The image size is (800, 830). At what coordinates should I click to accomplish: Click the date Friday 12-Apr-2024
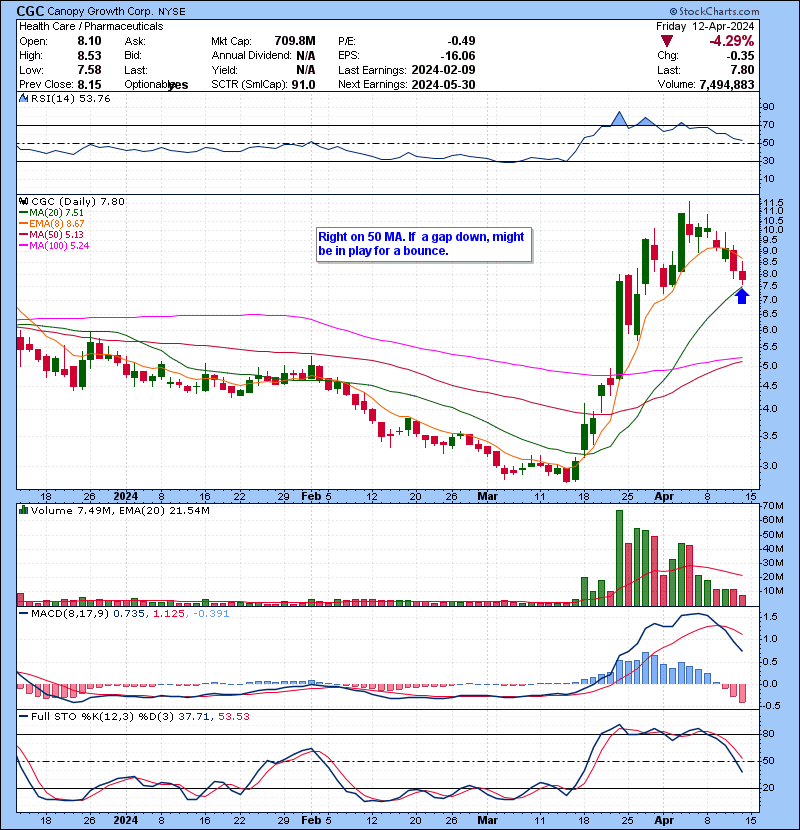705,26
